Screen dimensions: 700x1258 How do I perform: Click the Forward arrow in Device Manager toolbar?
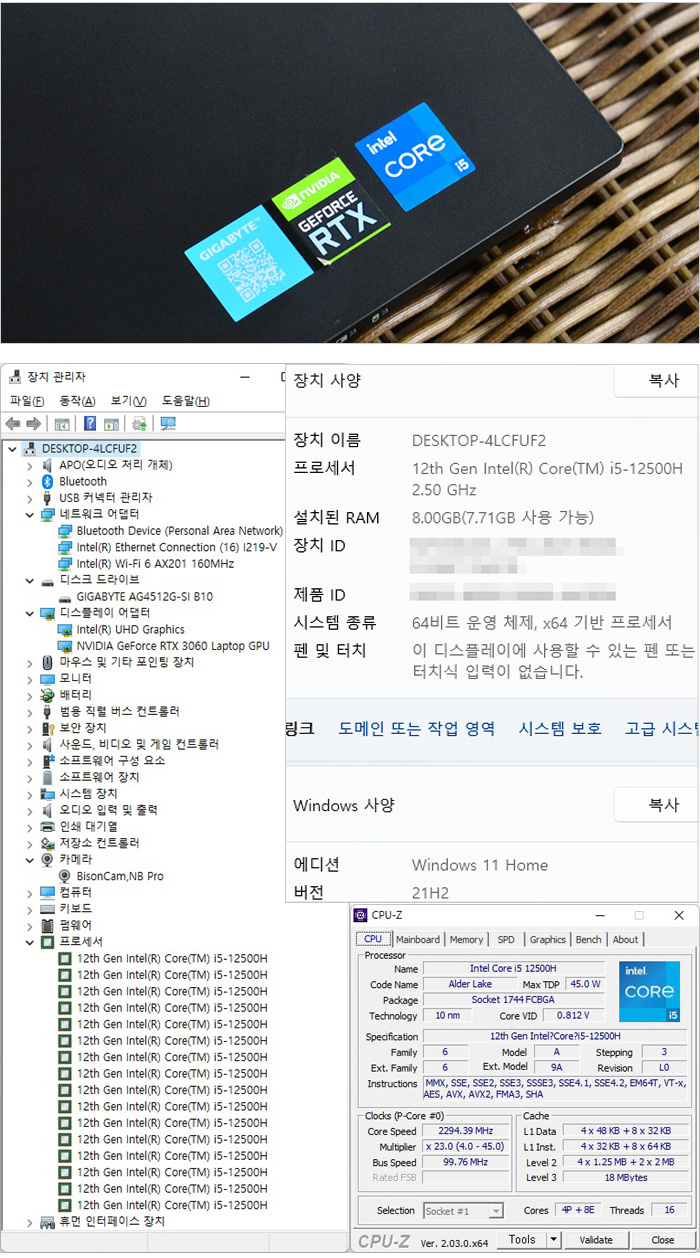[x=33, y=424]
